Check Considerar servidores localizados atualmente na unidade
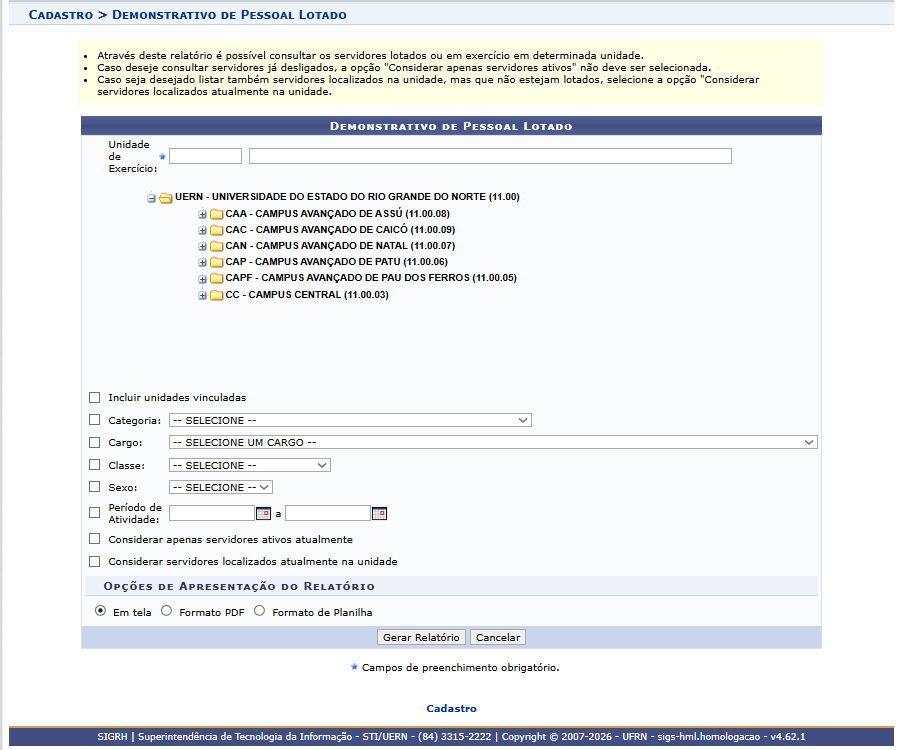This screenshot has height=750, width=897. pyautogui.click(x=94, y=562)
